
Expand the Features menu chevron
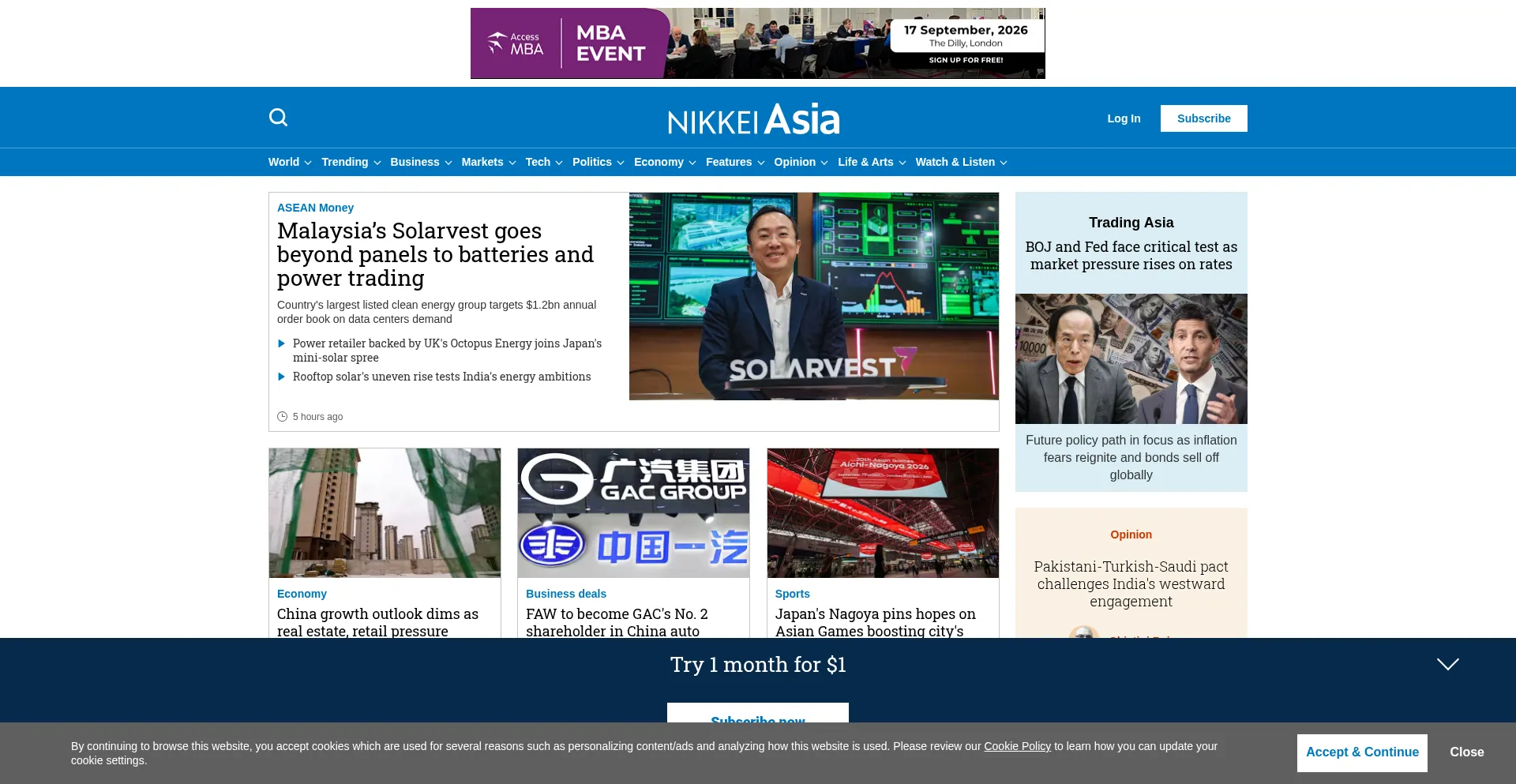point(761,163)
